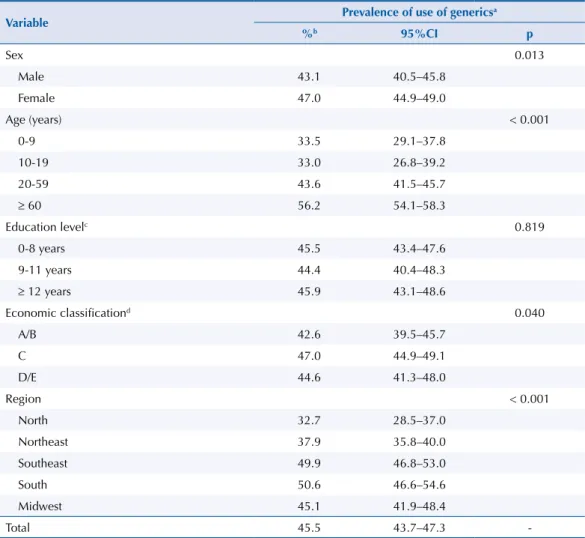Select the '10-19' age group label

click(33, 163)
